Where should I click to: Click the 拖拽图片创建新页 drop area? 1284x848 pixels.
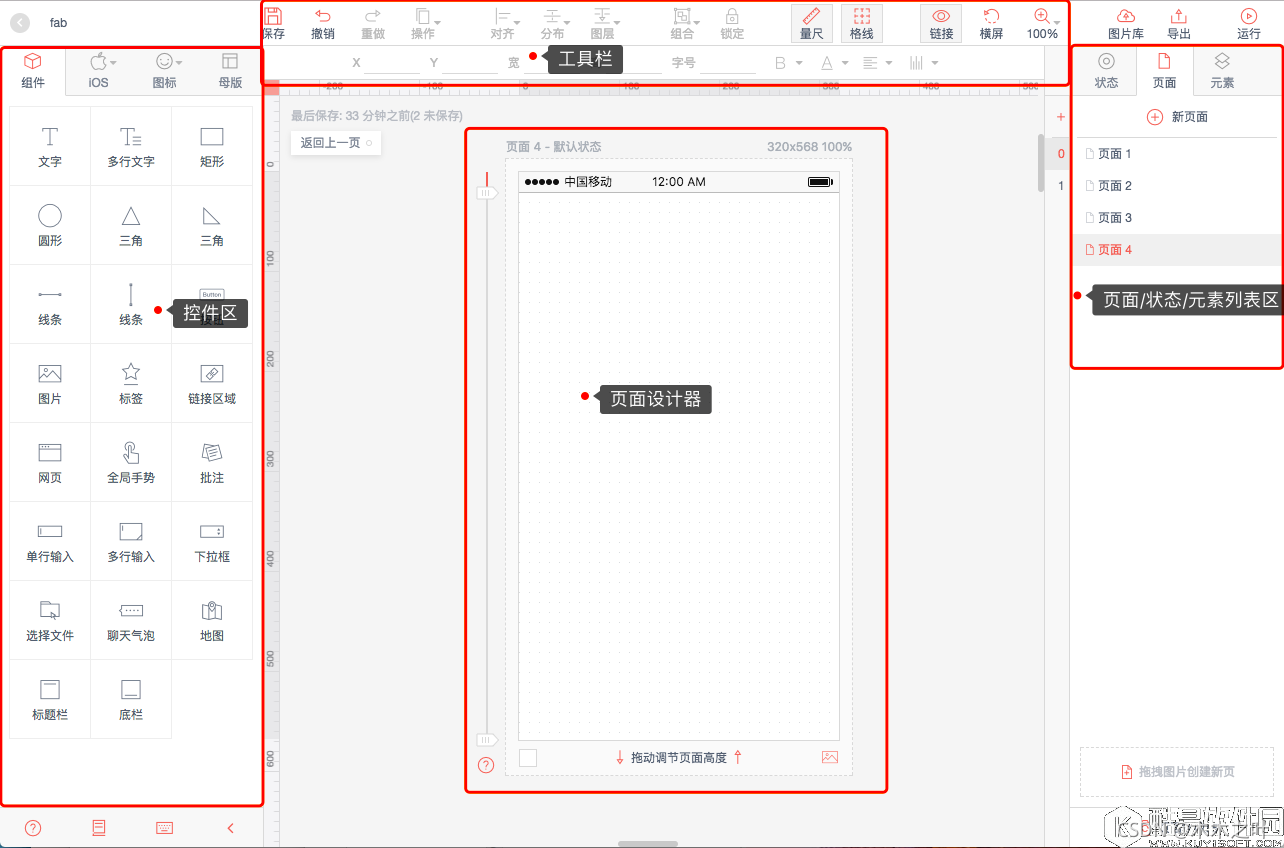tap(1177, 772)
